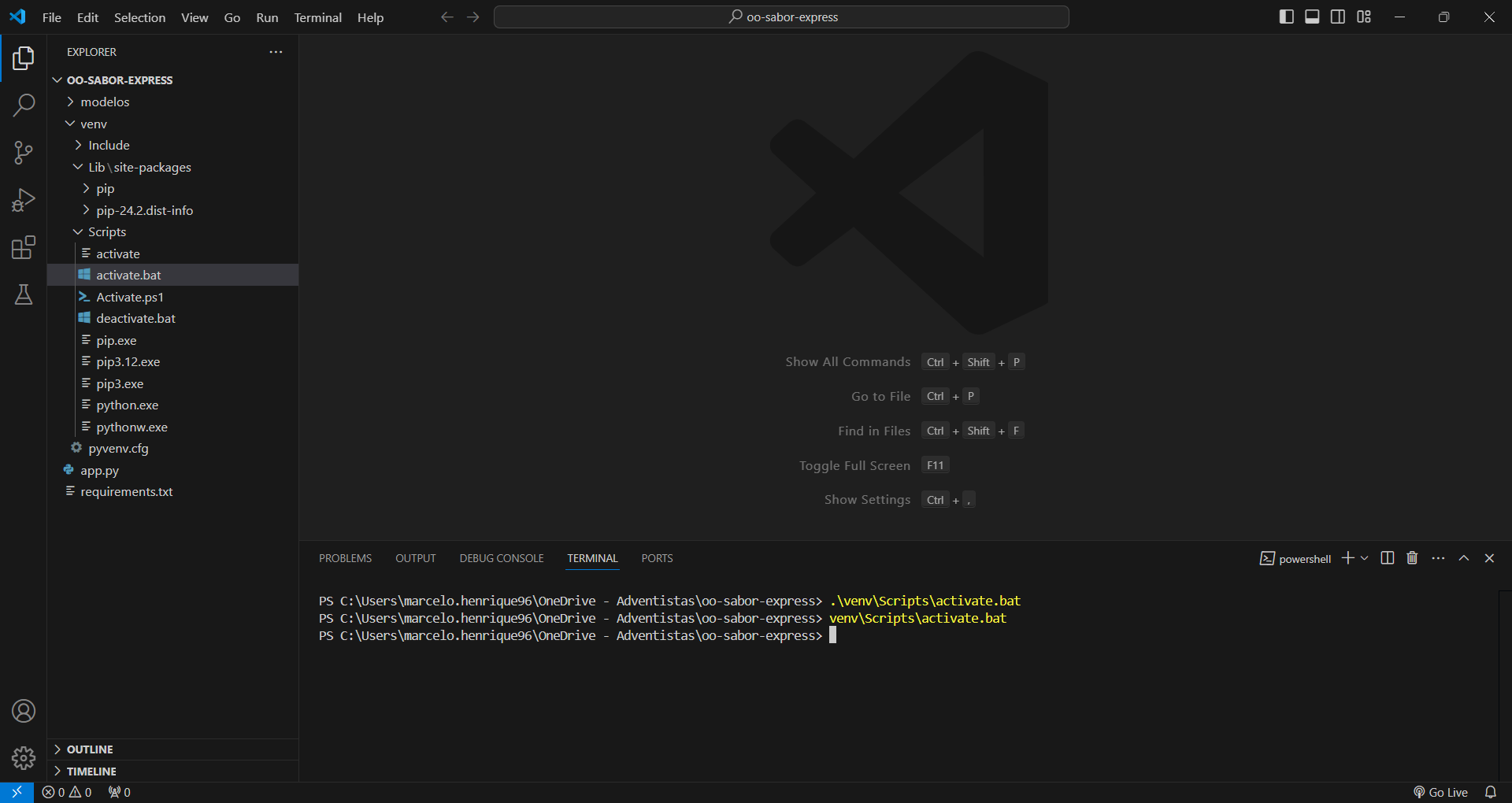Switch to the OUTPUT tab

click(415, 558)
